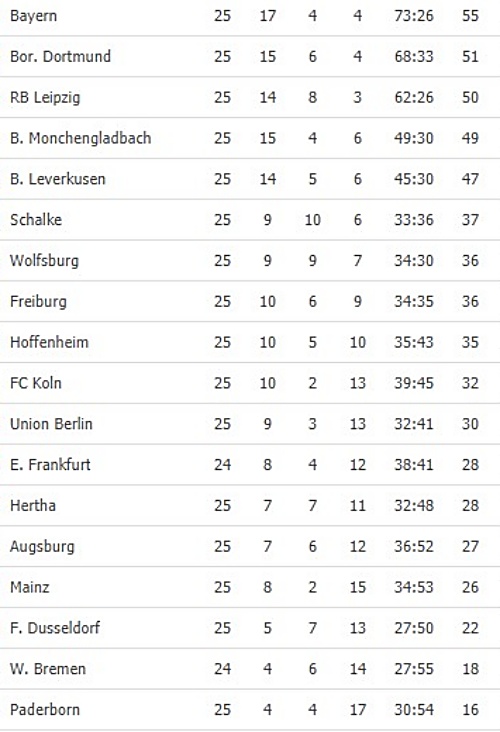
Task: Select the Bor. Dortmund row
Action: (250, 56)
